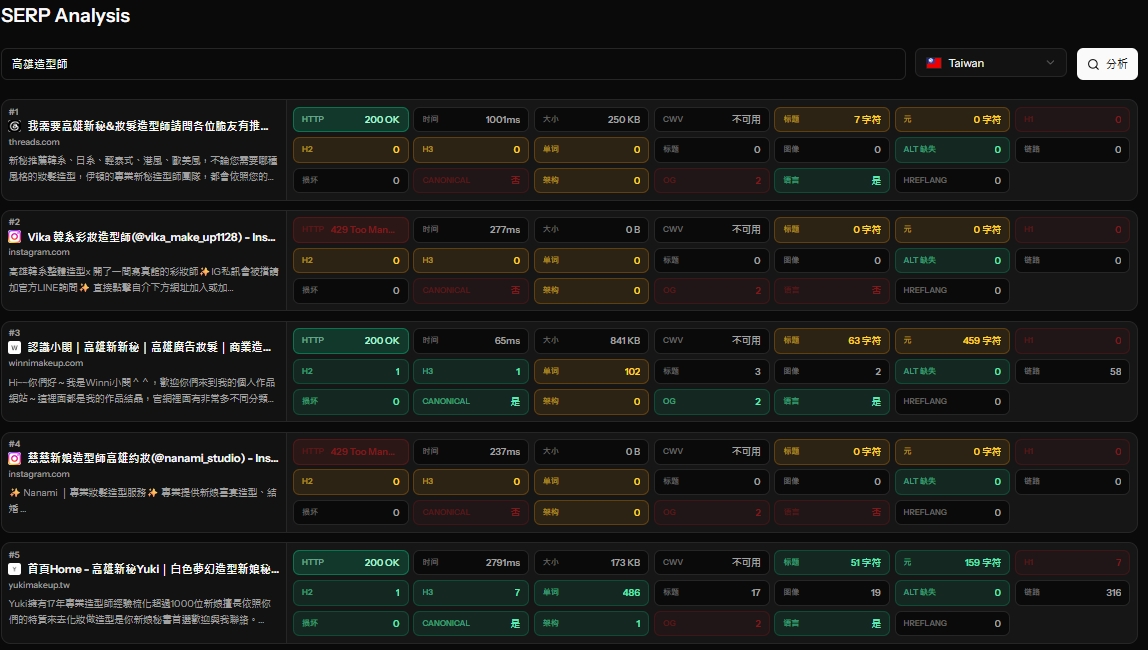Click the 65ms time cell
Viewport: 1148px width, 650px height.
tap(471, 340)
